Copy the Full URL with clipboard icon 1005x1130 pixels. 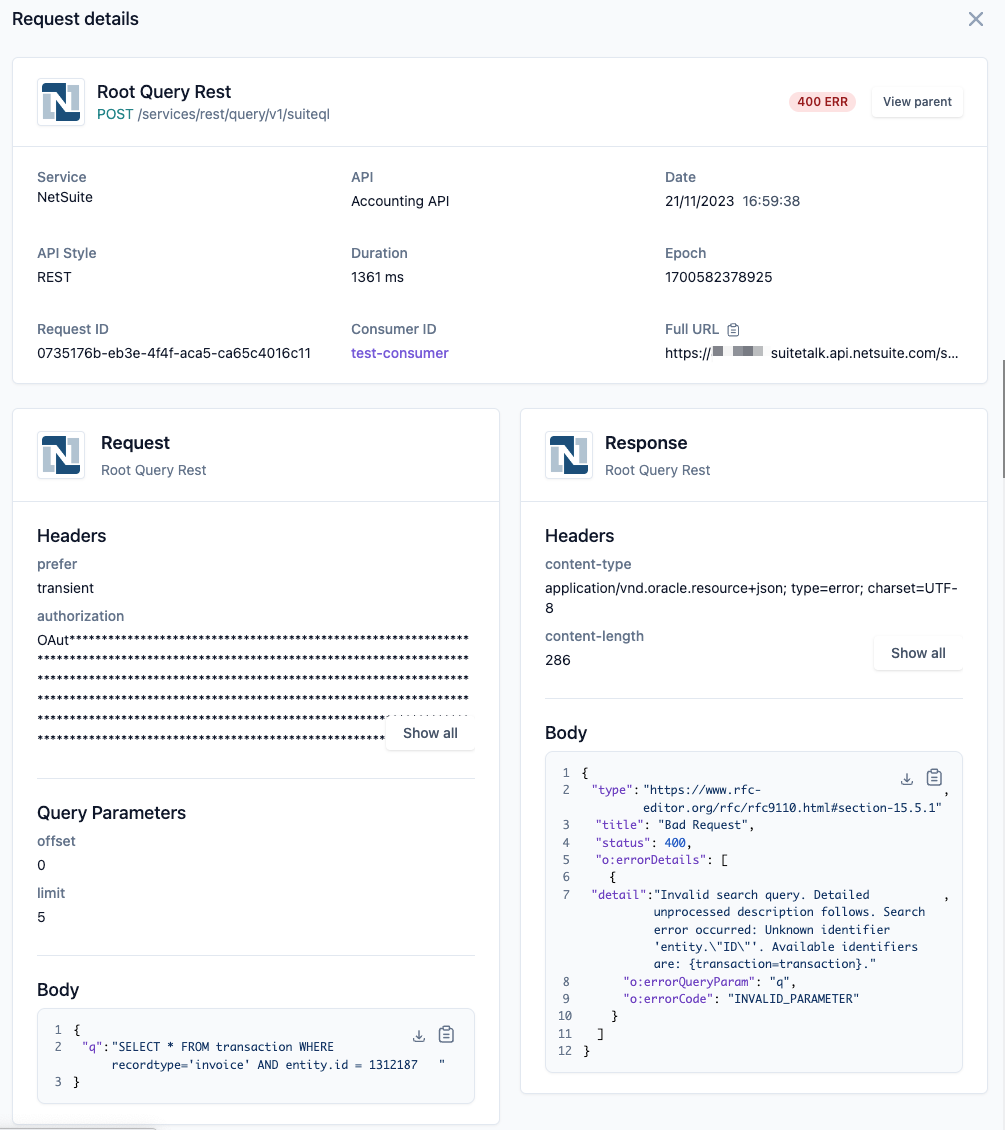point(733,330)
